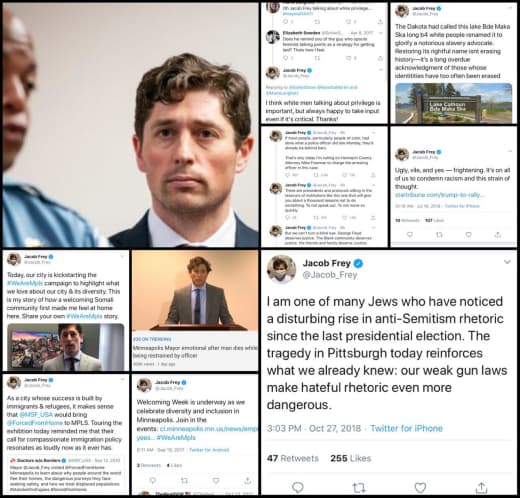Like the Pittsburgh tweet with the heart icon
The width and height of the screenshot is (520, 498).
tap(420, 488)
